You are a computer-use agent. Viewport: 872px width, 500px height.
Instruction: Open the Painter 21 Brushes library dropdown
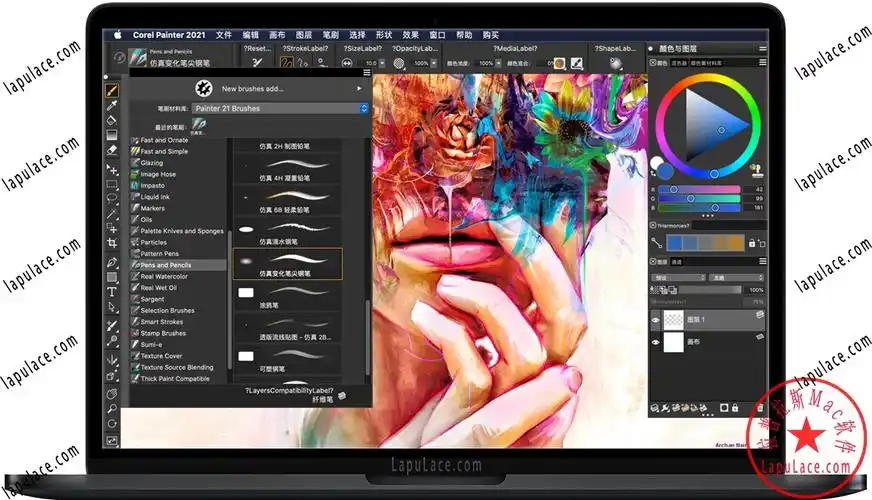[280, 108]
